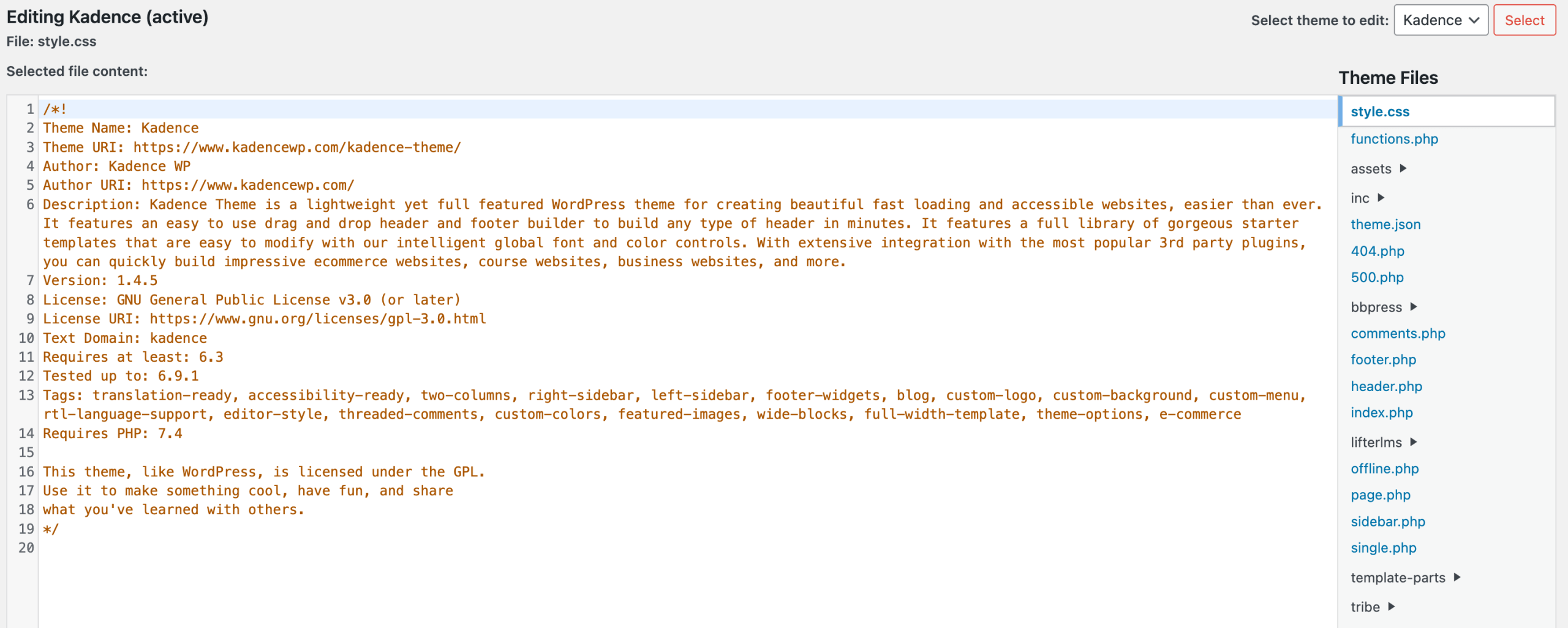Select style.css in Theme Files
1568x628 pixels.
[x=1380, y=111]
